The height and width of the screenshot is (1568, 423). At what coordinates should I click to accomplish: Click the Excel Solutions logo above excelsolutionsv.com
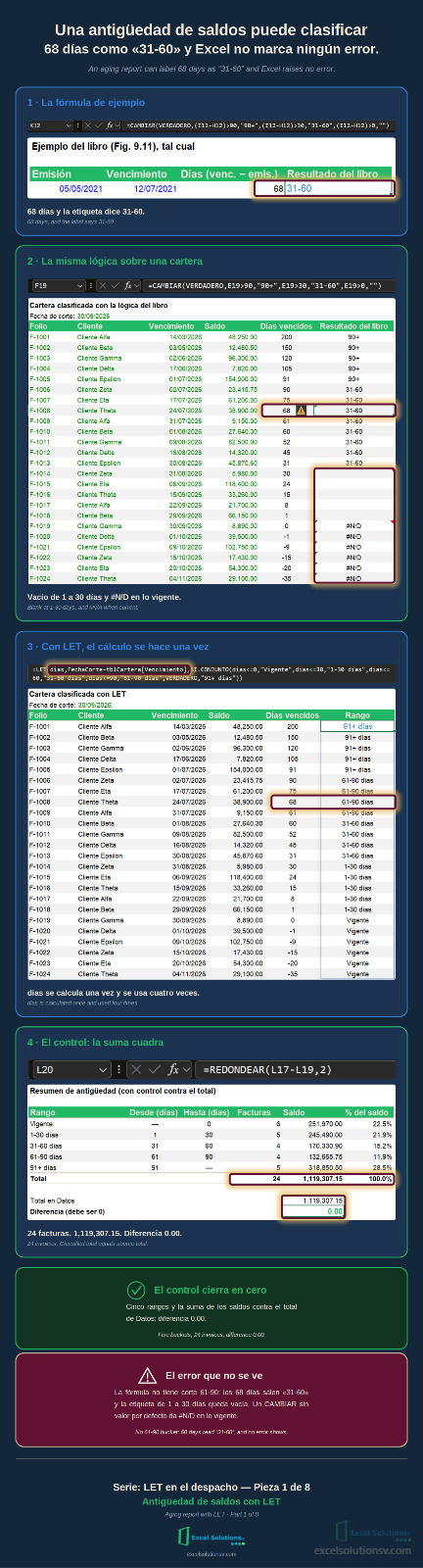point(211,1535)
